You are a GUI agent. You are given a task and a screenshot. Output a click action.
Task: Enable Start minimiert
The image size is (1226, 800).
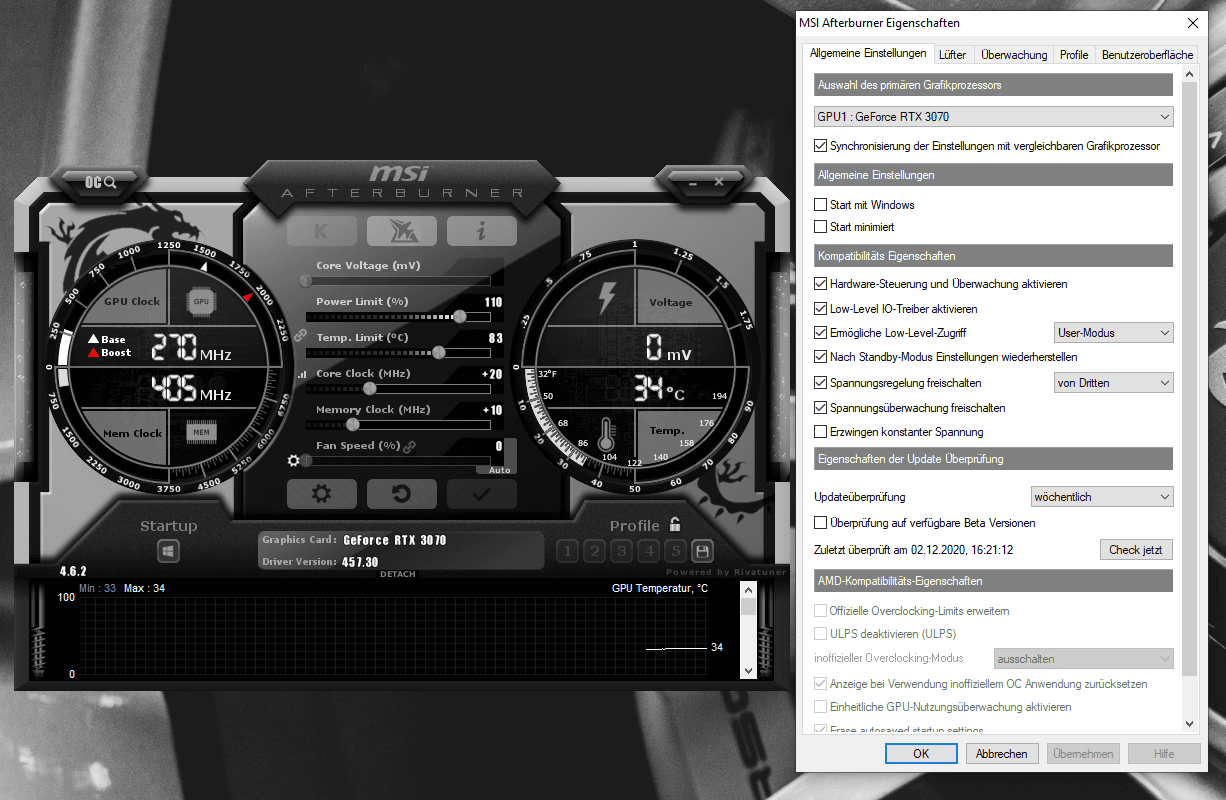tap(821, 227)
